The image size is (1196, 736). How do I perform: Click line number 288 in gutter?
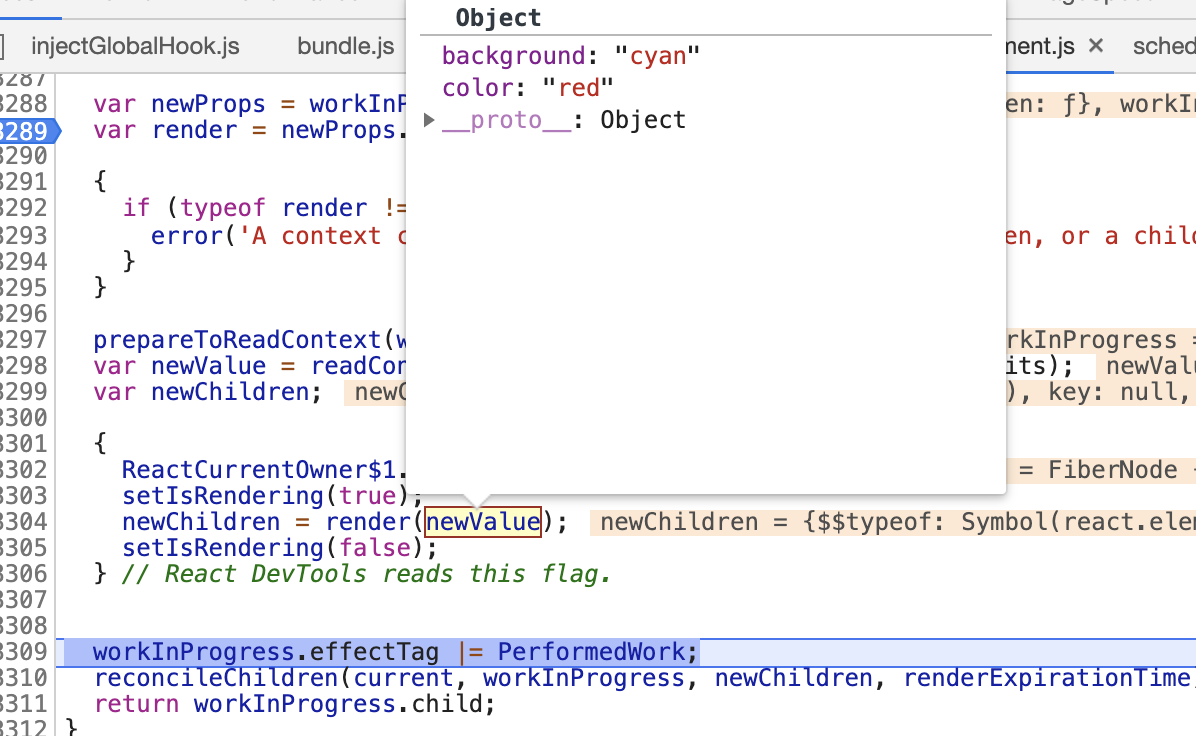(x=24, y=104)
